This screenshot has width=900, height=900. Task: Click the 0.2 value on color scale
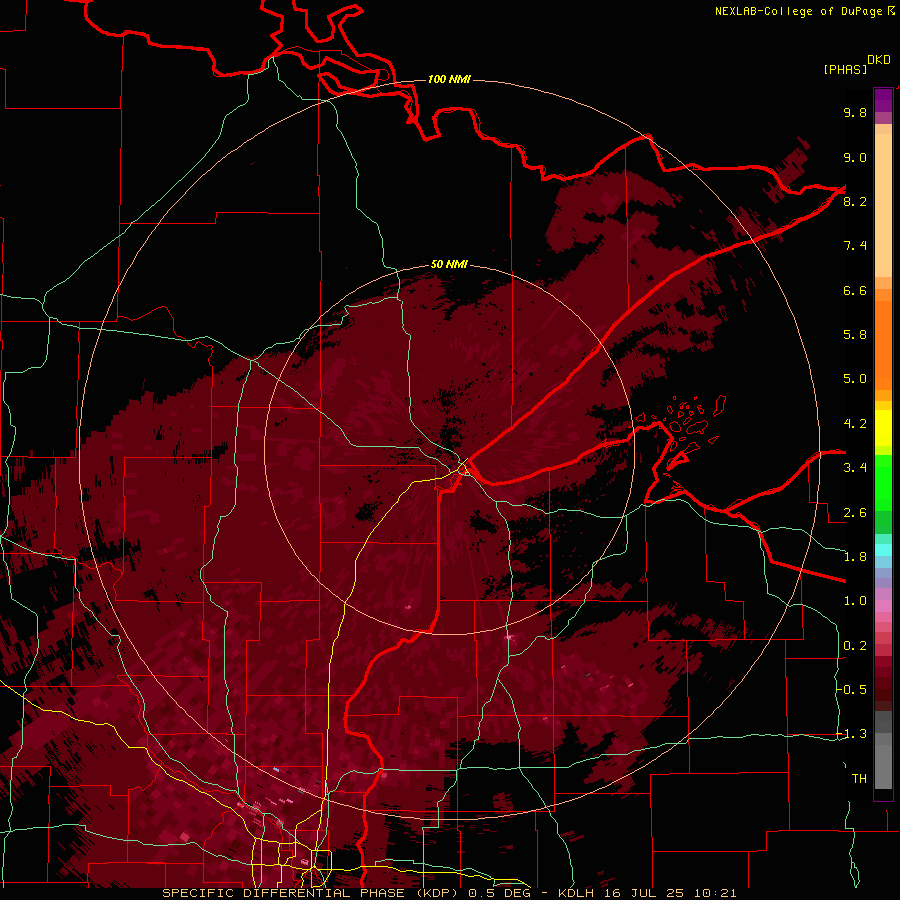click(855, 646)
